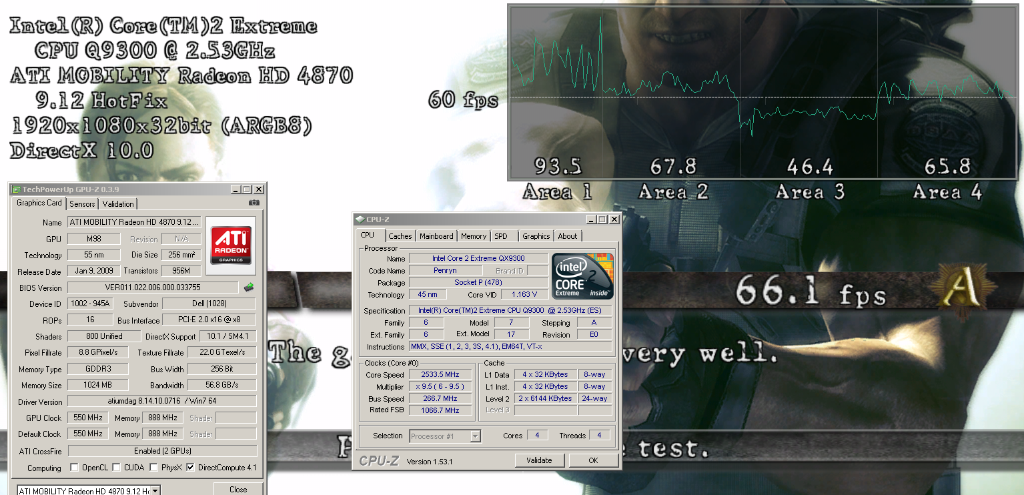Click the Multiplier x 9.5 value
Viewport: 1024px width, 495px height.
coord(440,386)
